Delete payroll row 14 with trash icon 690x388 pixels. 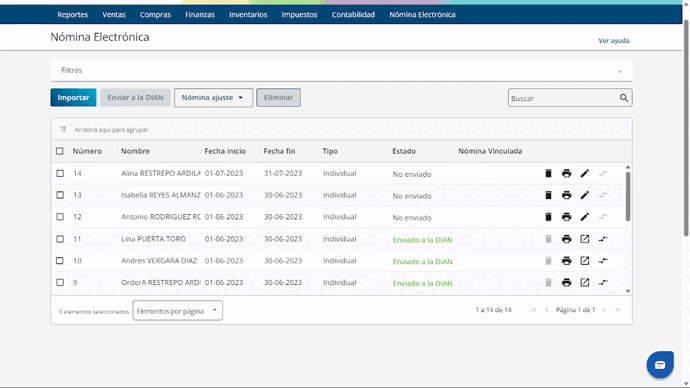click(548, 173)
